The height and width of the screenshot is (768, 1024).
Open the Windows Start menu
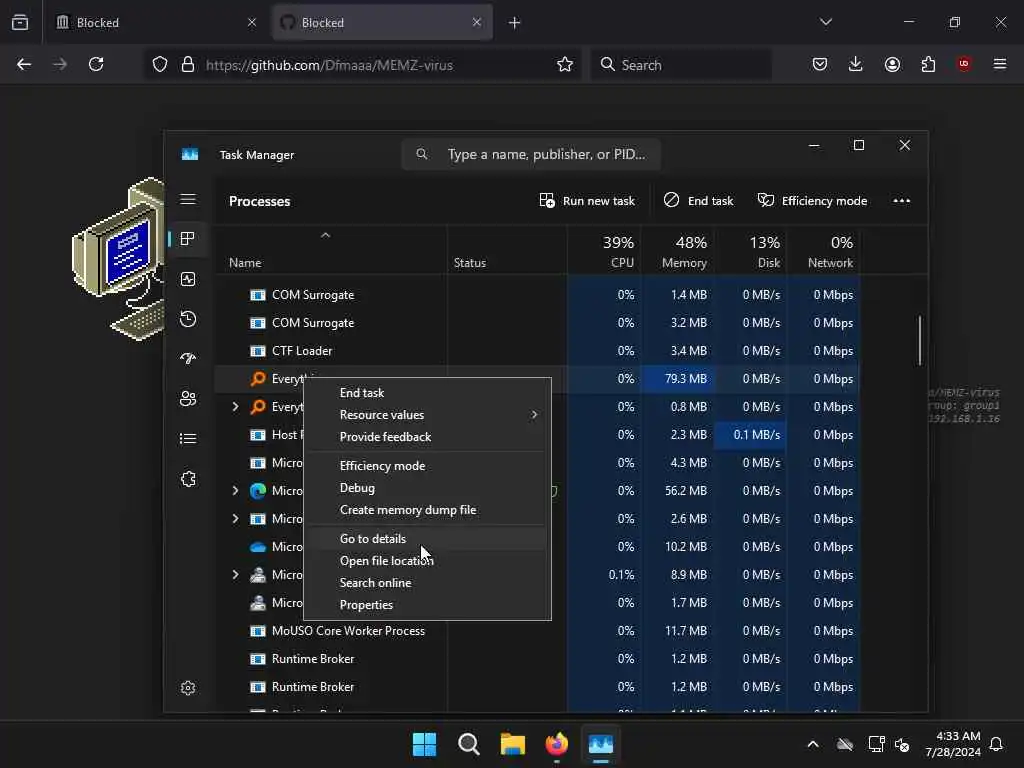tap(424, 744)
